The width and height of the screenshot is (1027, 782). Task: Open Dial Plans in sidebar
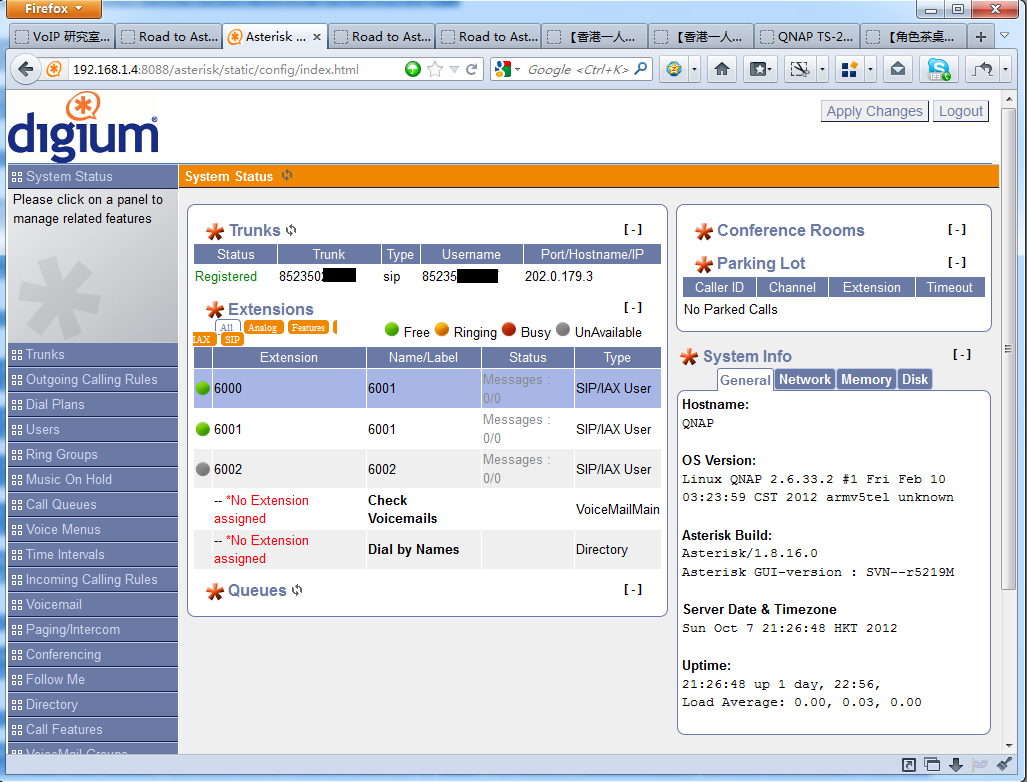[93, 404]
